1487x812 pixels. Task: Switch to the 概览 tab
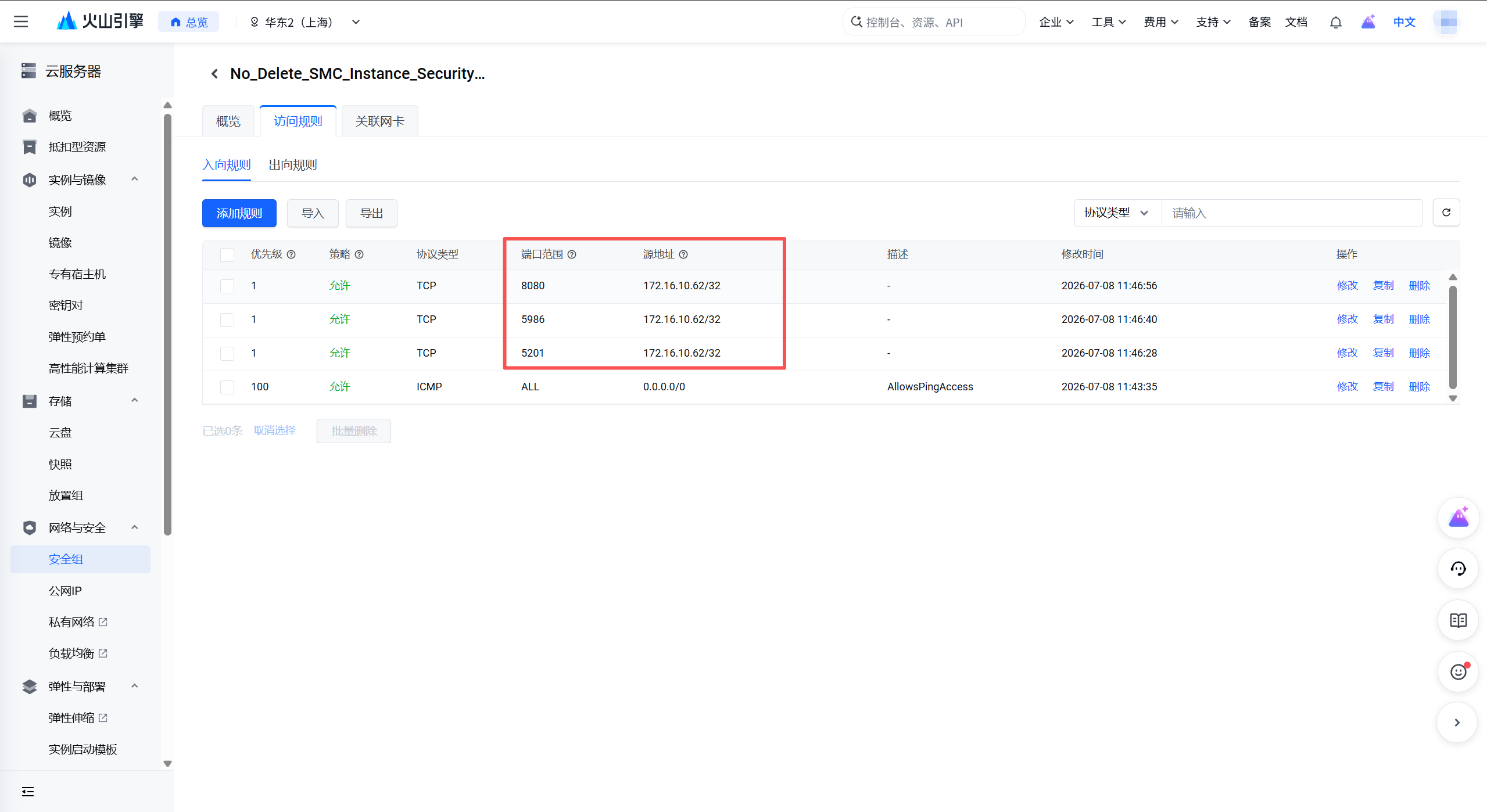(x=228, y=121)
